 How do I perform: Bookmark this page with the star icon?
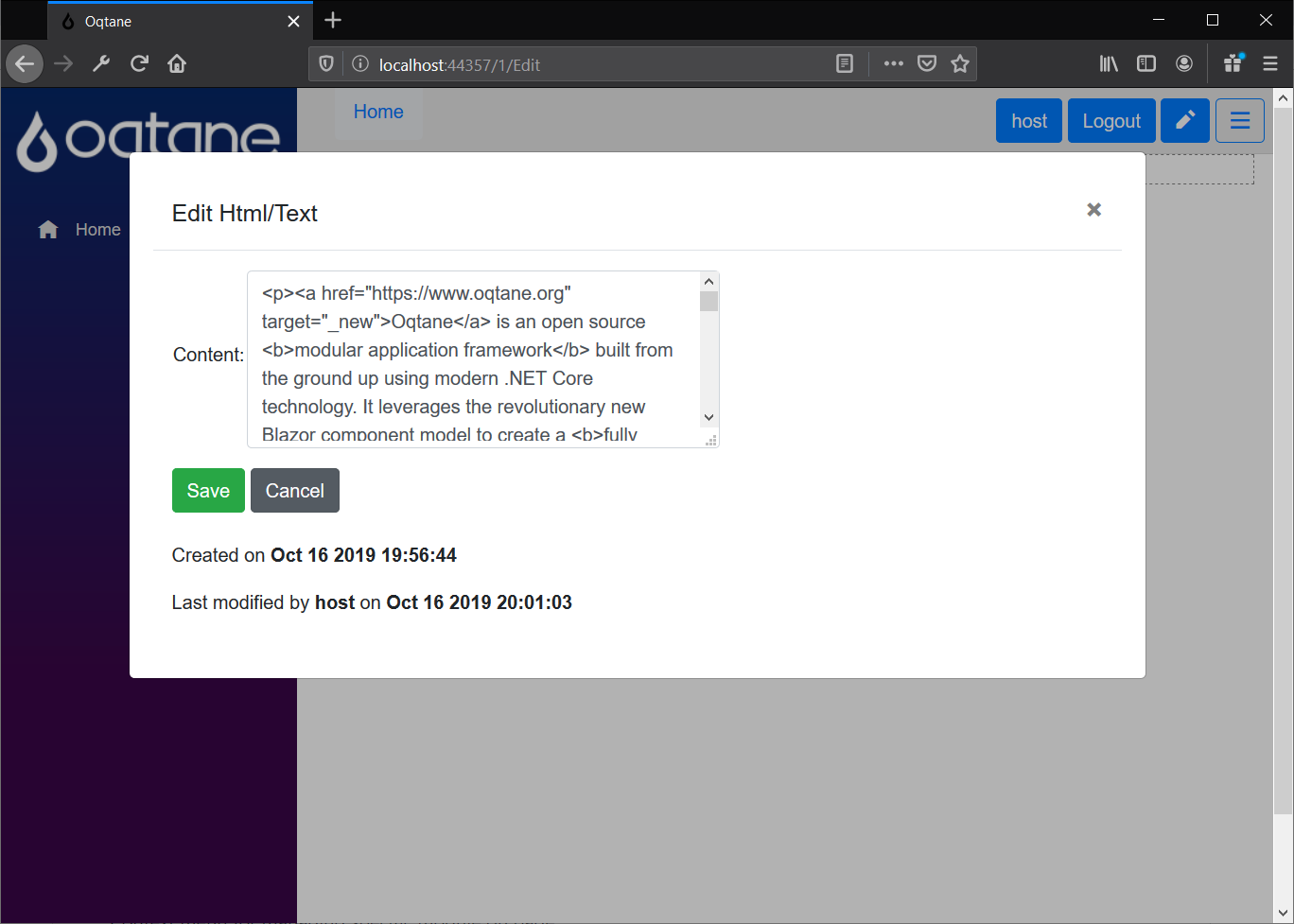960,64
